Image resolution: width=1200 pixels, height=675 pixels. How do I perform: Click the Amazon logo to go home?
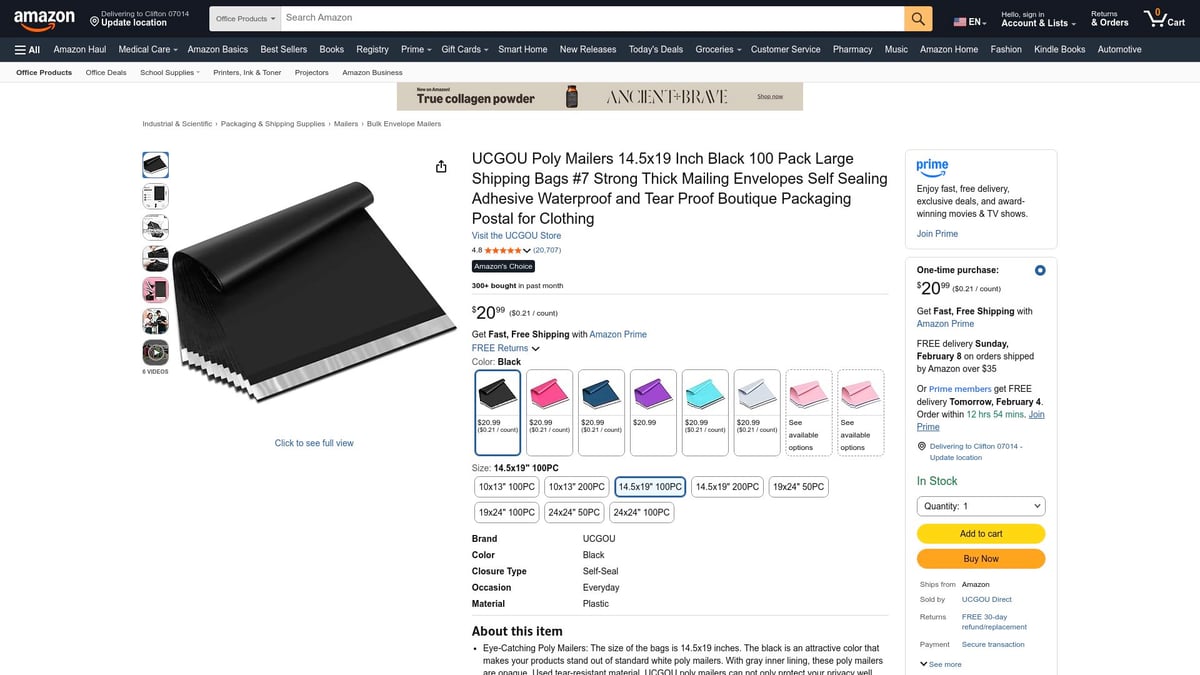tap(44, 17)
